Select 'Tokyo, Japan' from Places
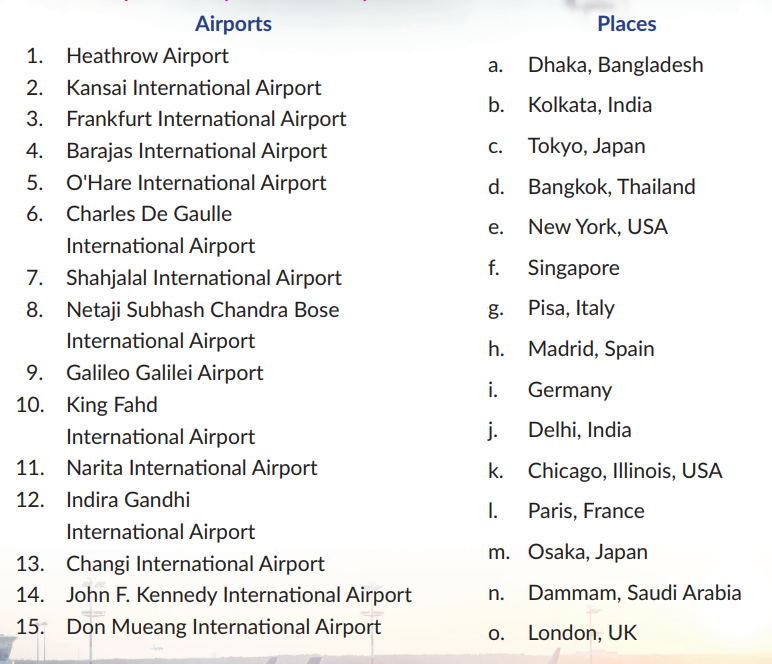 [x=586, y=146]
